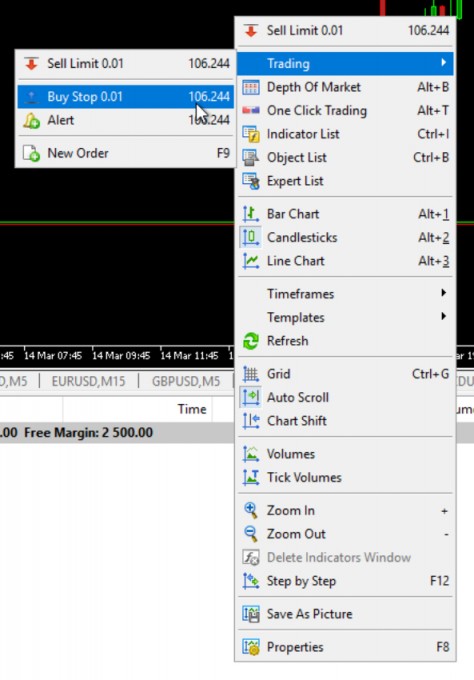This screenshot has width=474, height=680.
Task: Switch to EURUSD,M15 chart tab
Action: click(88, 381)
